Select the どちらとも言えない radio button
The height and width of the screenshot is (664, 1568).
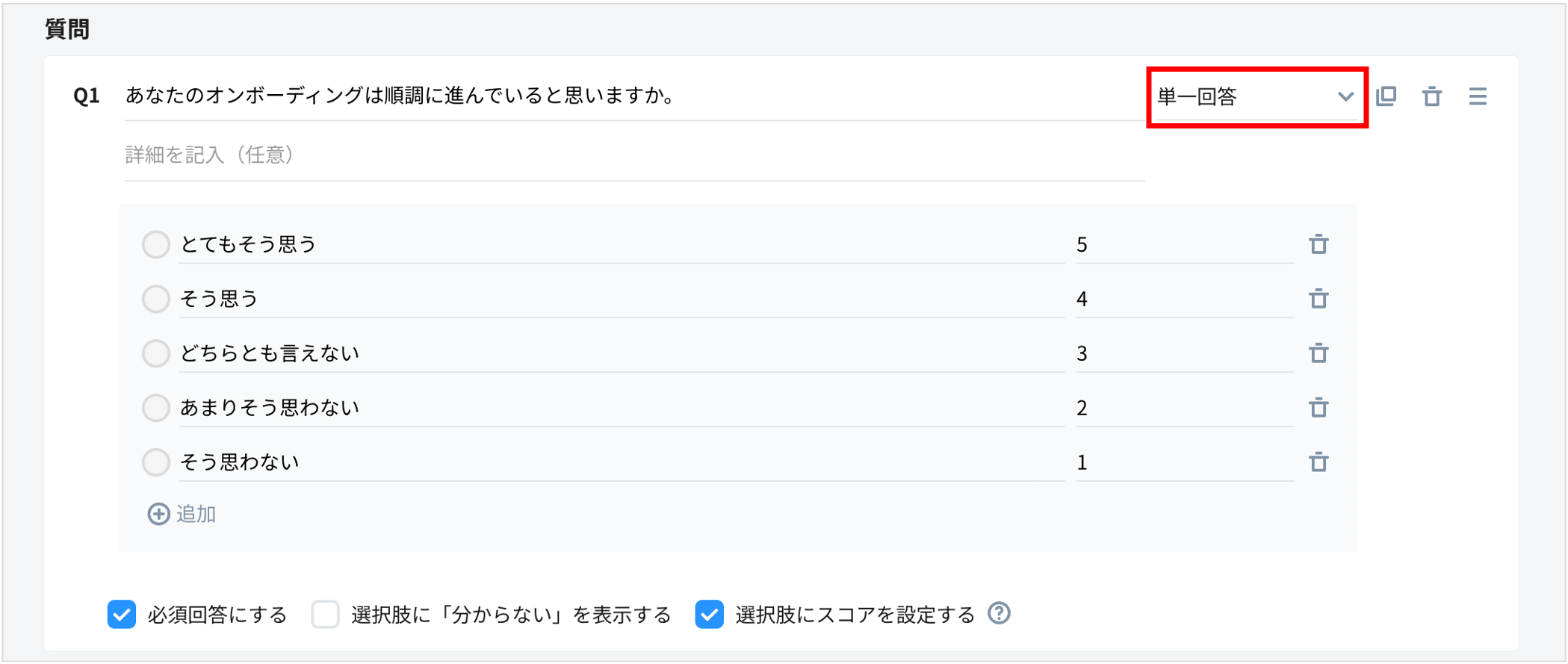(x=155, y=353)
